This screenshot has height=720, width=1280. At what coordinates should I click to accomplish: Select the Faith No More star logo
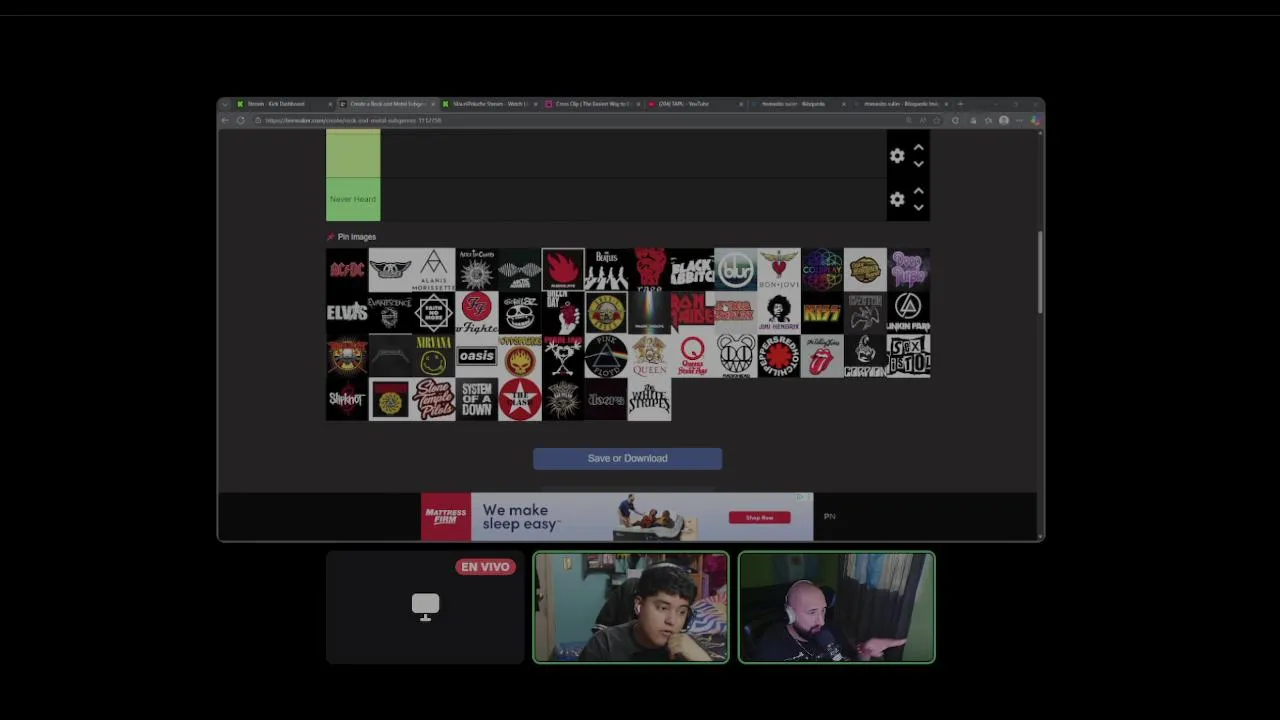coord(433,313)
